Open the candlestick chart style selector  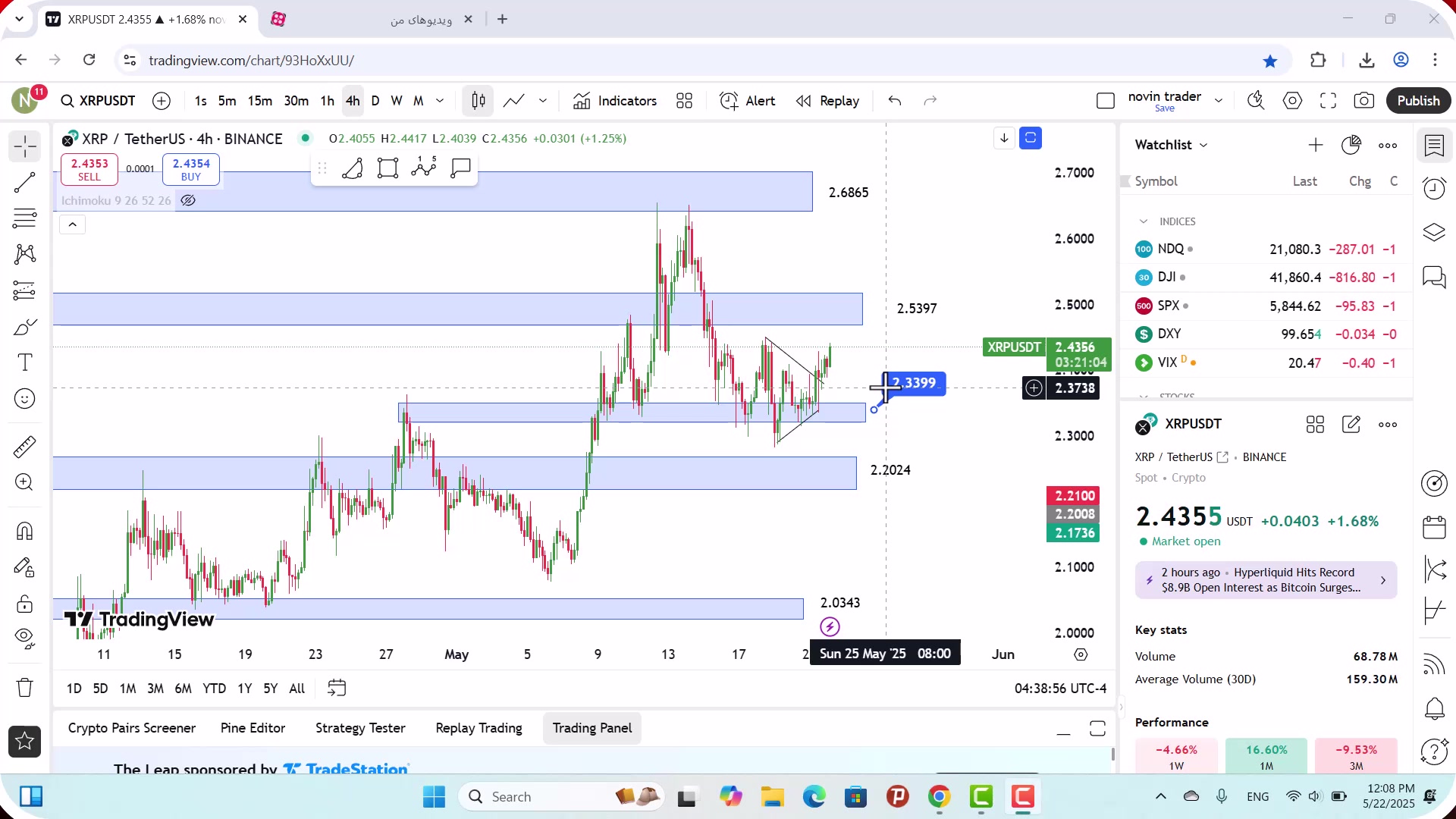(x=479, y=101)
